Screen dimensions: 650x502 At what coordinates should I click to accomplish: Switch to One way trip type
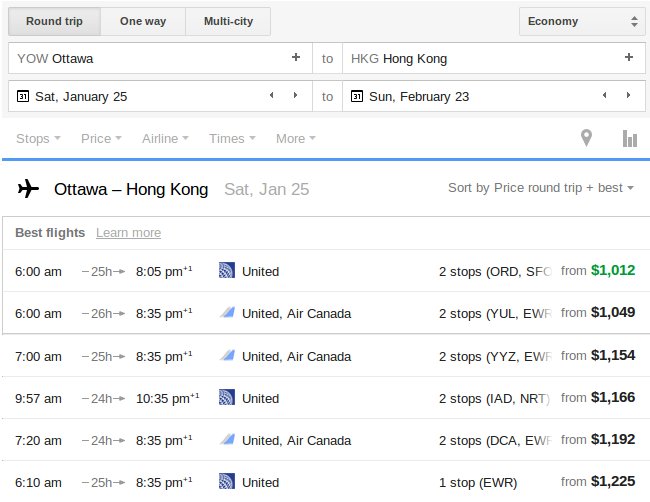(145, 21)
